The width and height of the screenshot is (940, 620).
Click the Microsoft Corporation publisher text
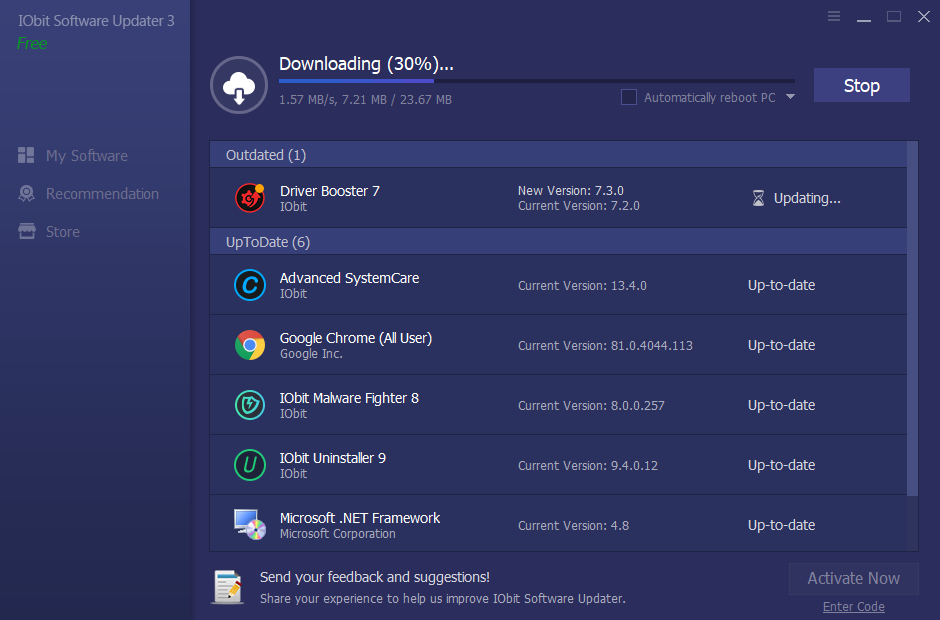tap(338, 534)
